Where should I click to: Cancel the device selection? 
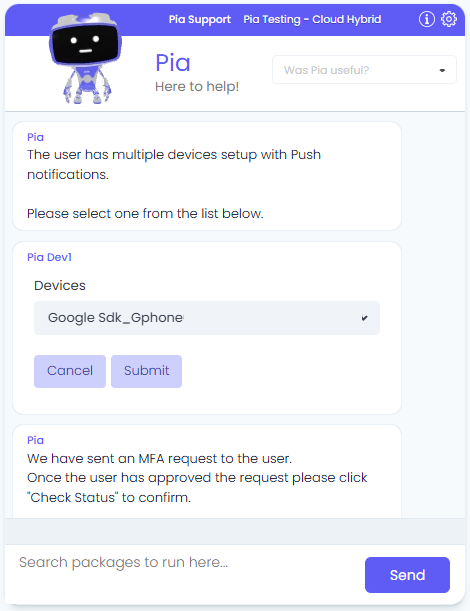[70, 371]
